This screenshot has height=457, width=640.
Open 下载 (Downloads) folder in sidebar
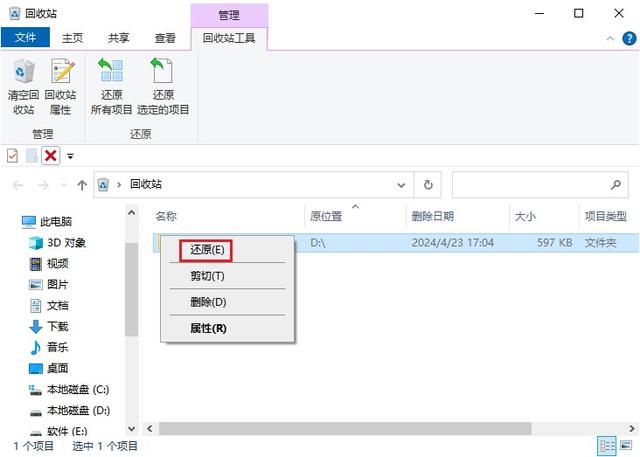point(49,326)
